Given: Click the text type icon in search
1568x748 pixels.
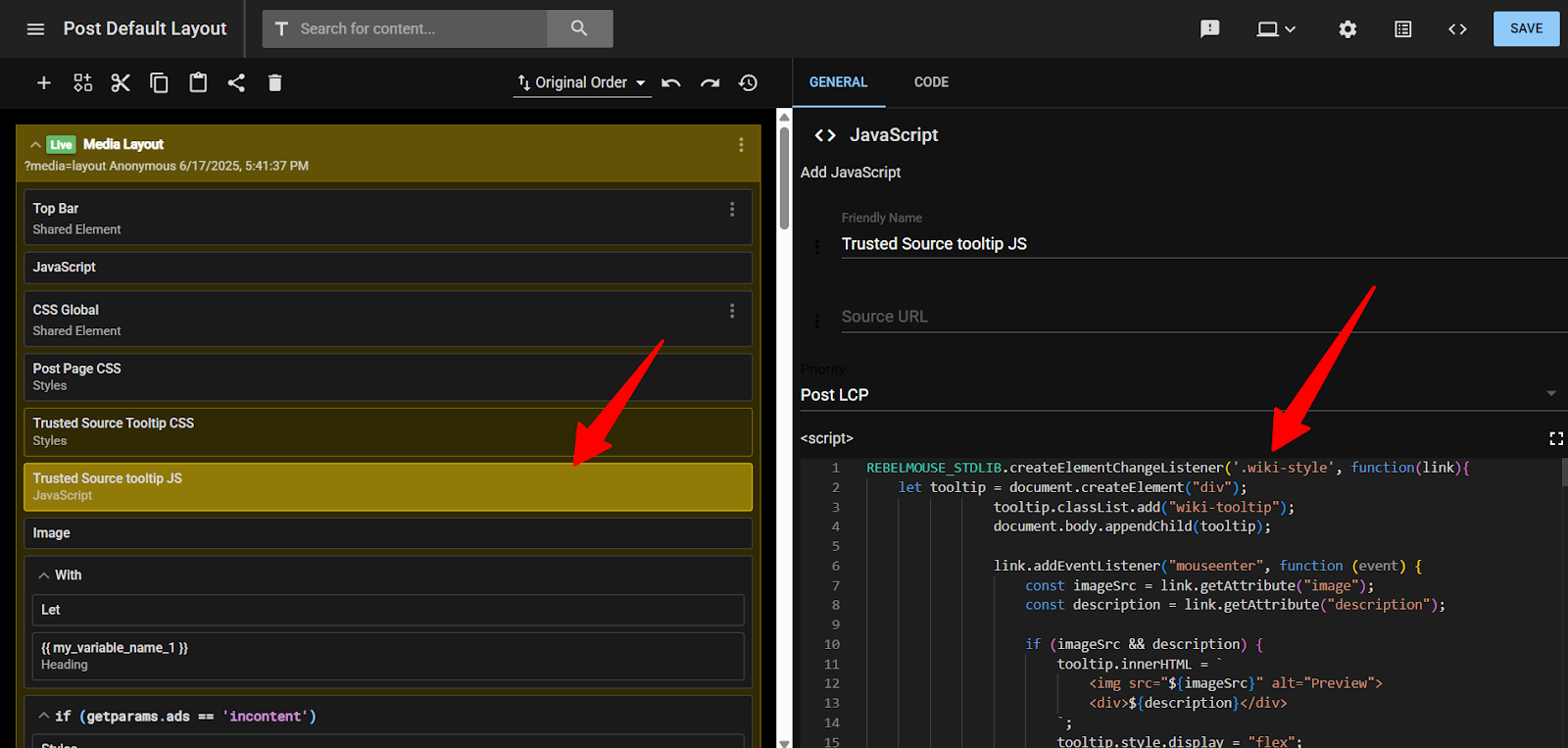Looking at the screenshot, I should [x=281, y=28].
